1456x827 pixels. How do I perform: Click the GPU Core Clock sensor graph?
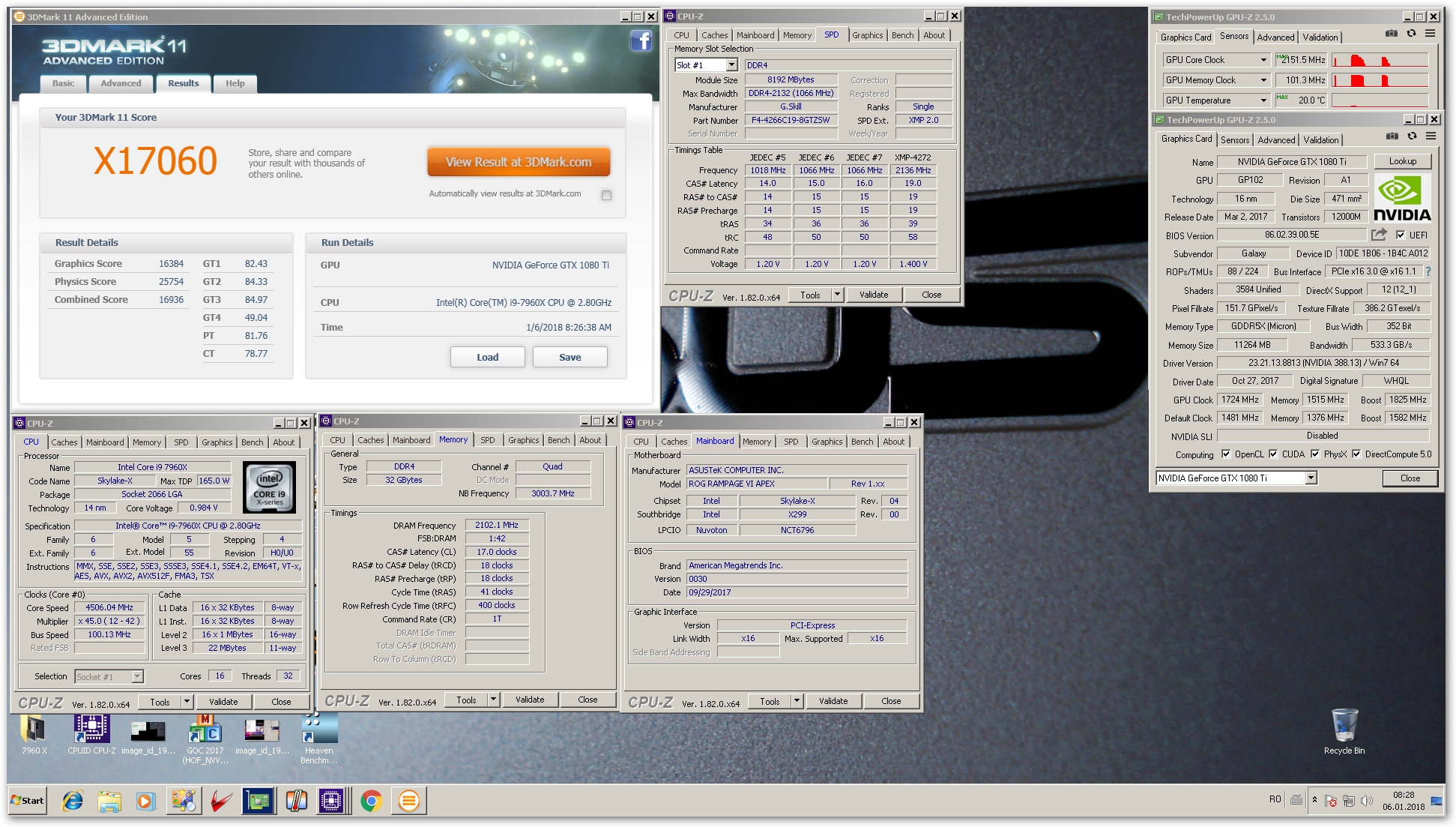tap(1380, 60)
